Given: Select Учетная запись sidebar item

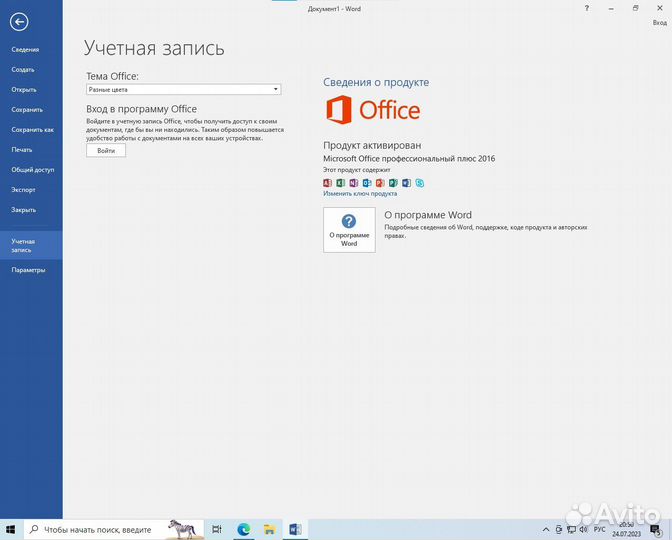Looking at the screenshot, I should click(31, 245).
